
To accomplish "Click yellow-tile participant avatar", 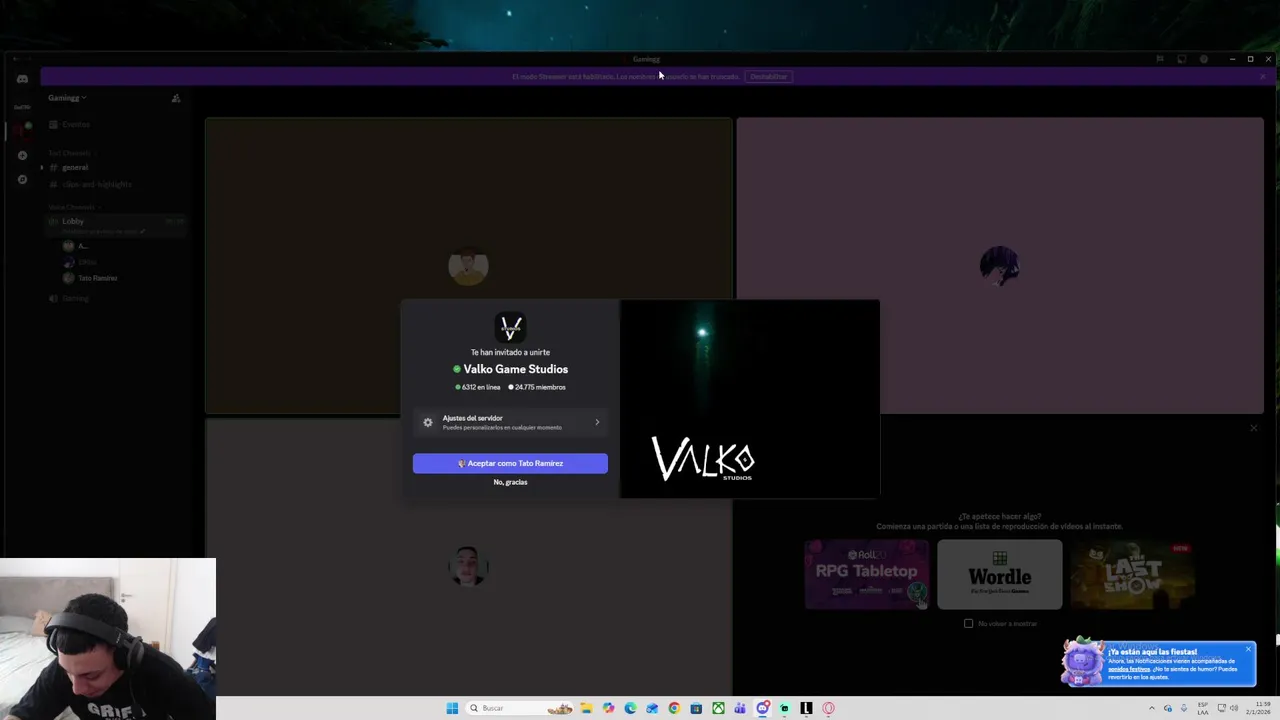I will click(x=468, y=266).
